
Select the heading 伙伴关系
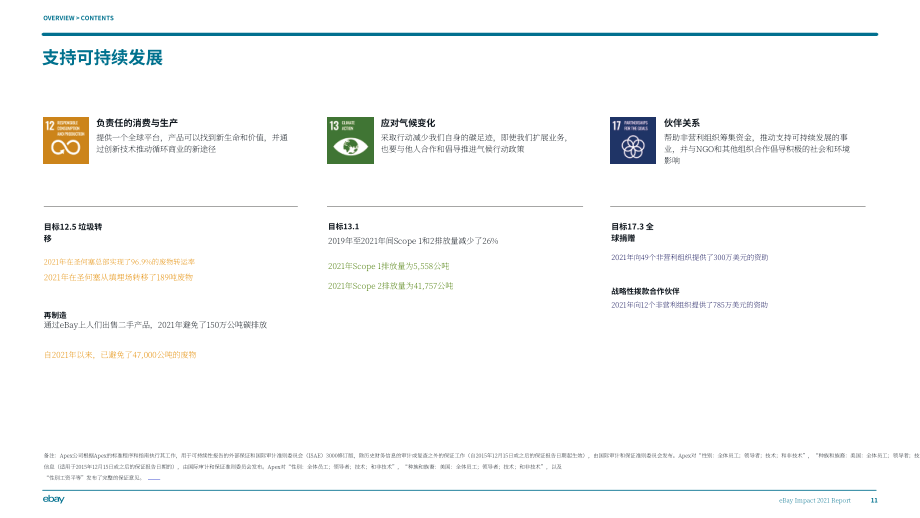[682, 123]
